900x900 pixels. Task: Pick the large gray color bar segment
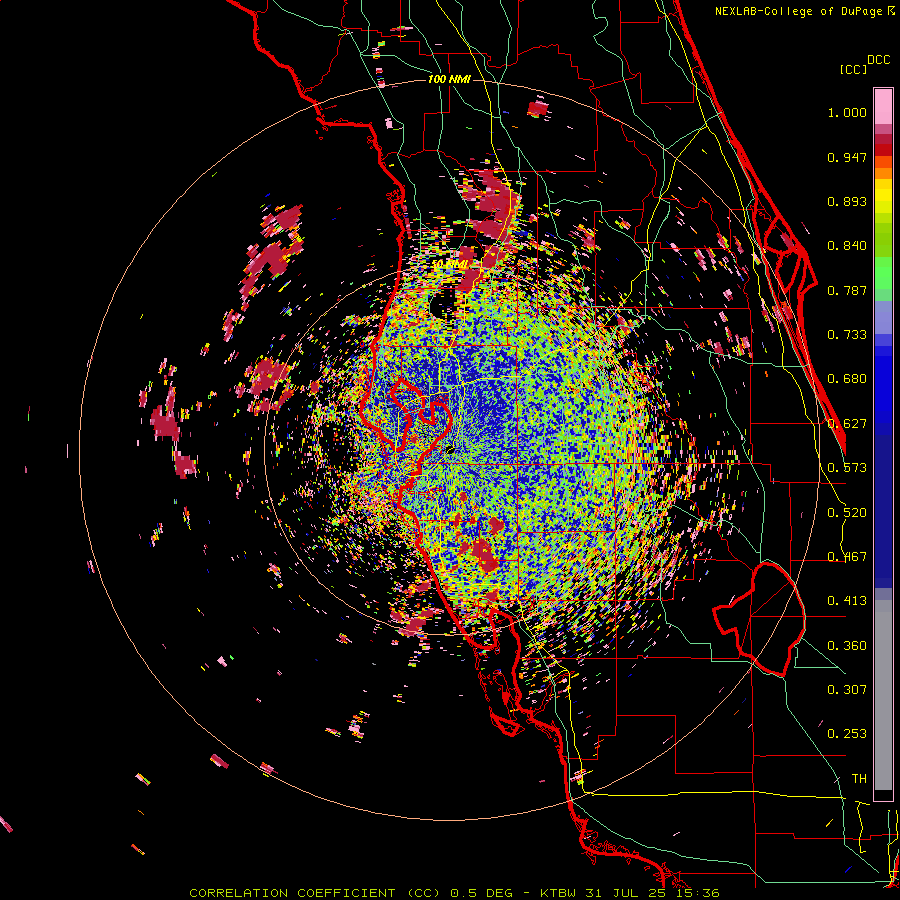point(883,695)
